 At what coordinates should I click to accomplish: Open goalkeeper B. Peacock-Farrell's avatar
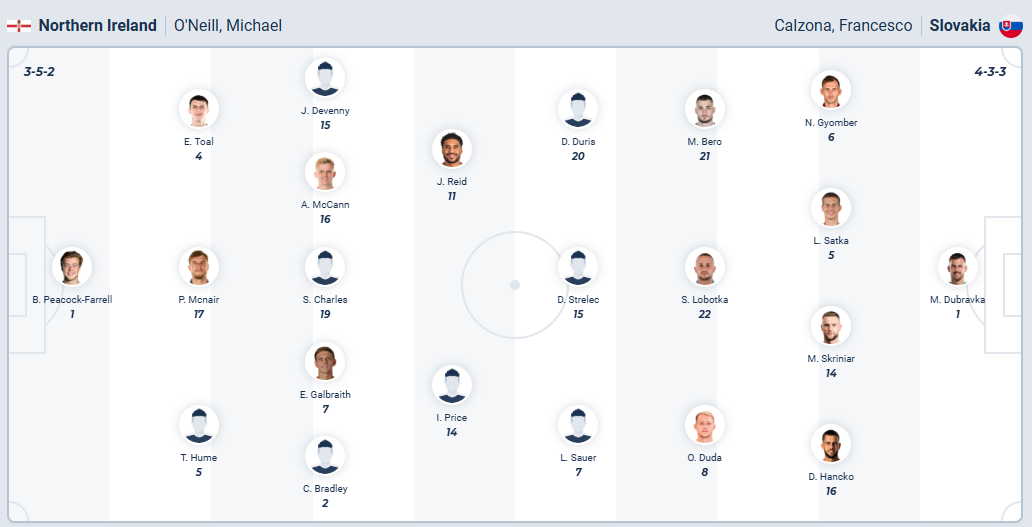point(72,267)
